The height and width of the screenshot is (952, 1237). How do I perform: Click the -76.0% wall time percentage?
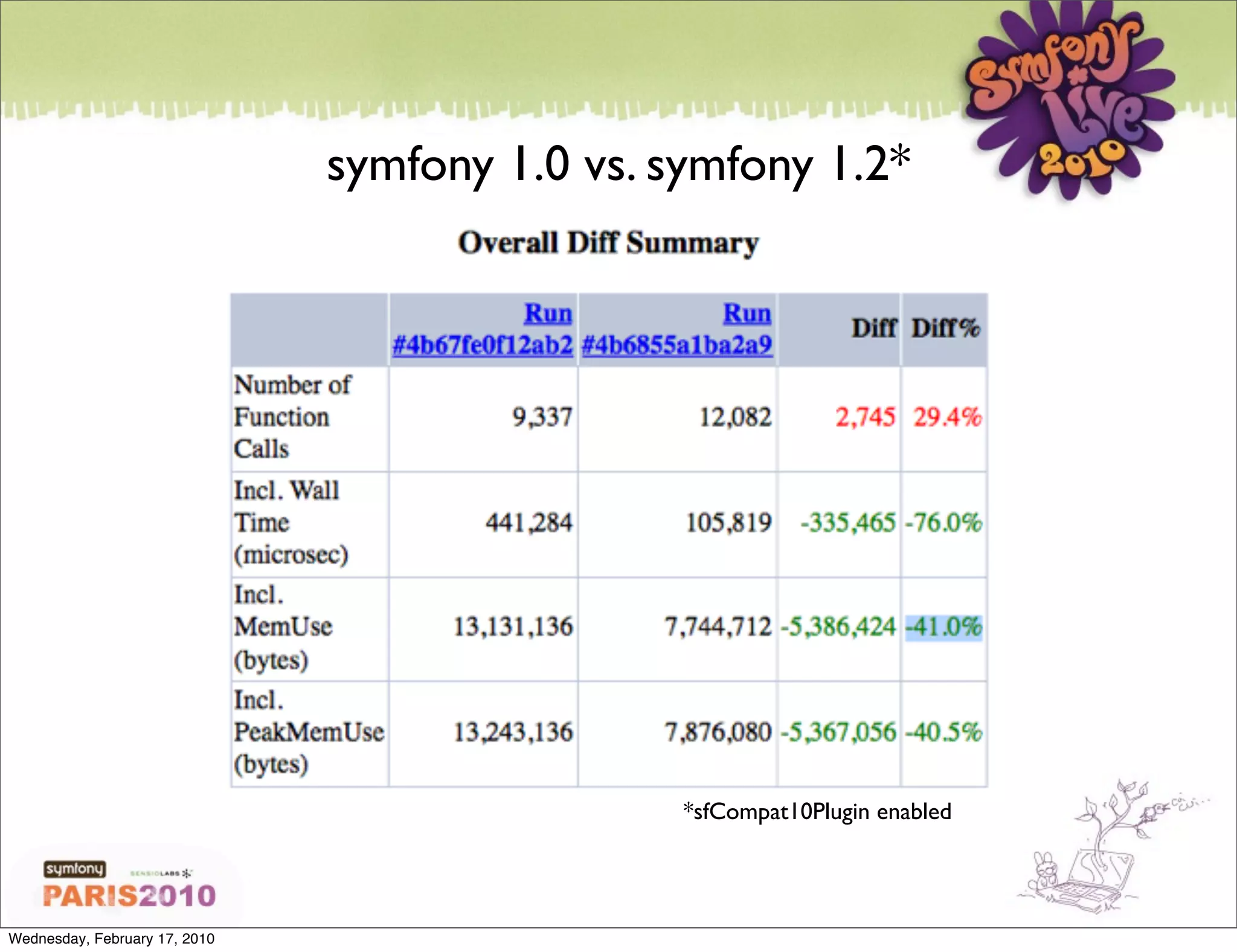[x=944, y=523]
